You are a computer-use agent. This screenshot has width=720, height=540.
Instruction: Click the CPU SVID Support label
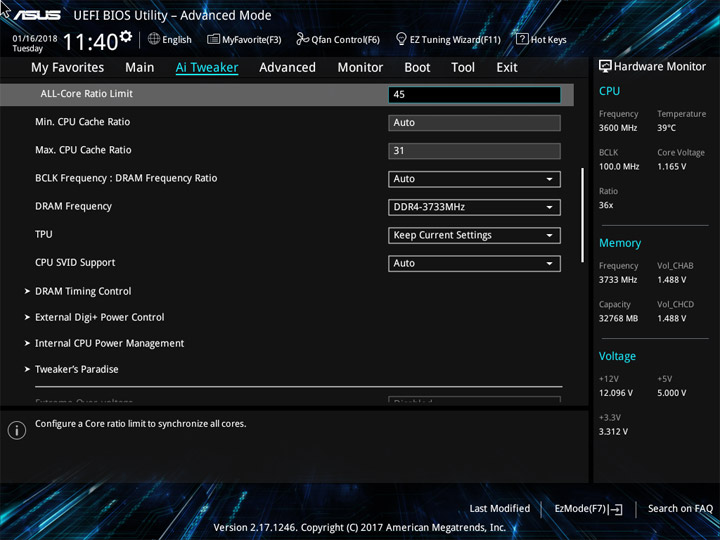click(75, 263)
